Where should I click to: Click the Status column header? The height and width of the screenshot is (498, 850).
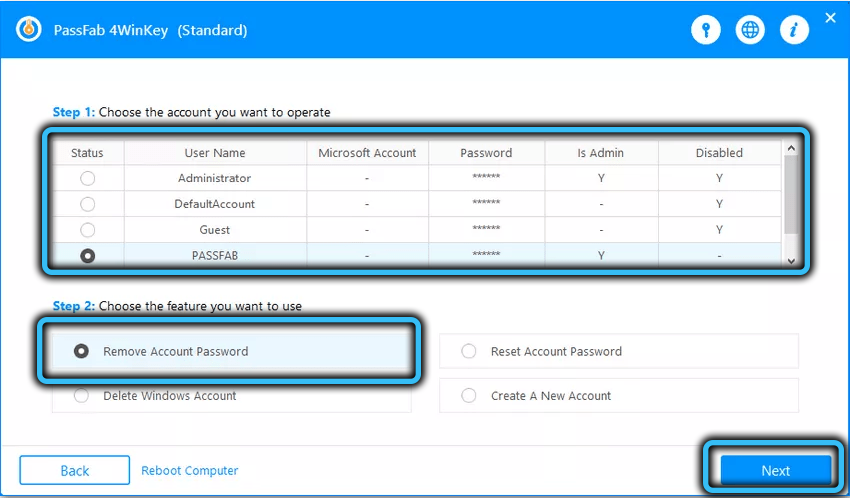87,153
